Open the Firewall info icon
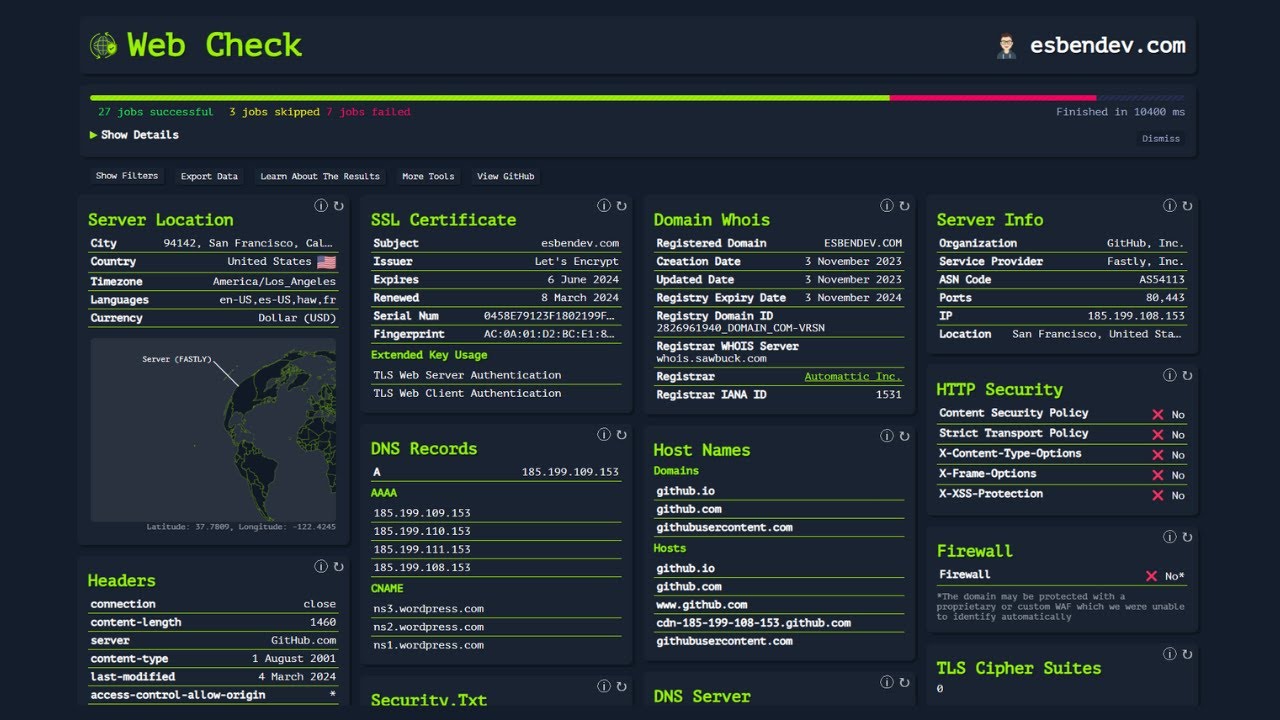The height and width of the screenshot is (720, 1280). 1169,536
